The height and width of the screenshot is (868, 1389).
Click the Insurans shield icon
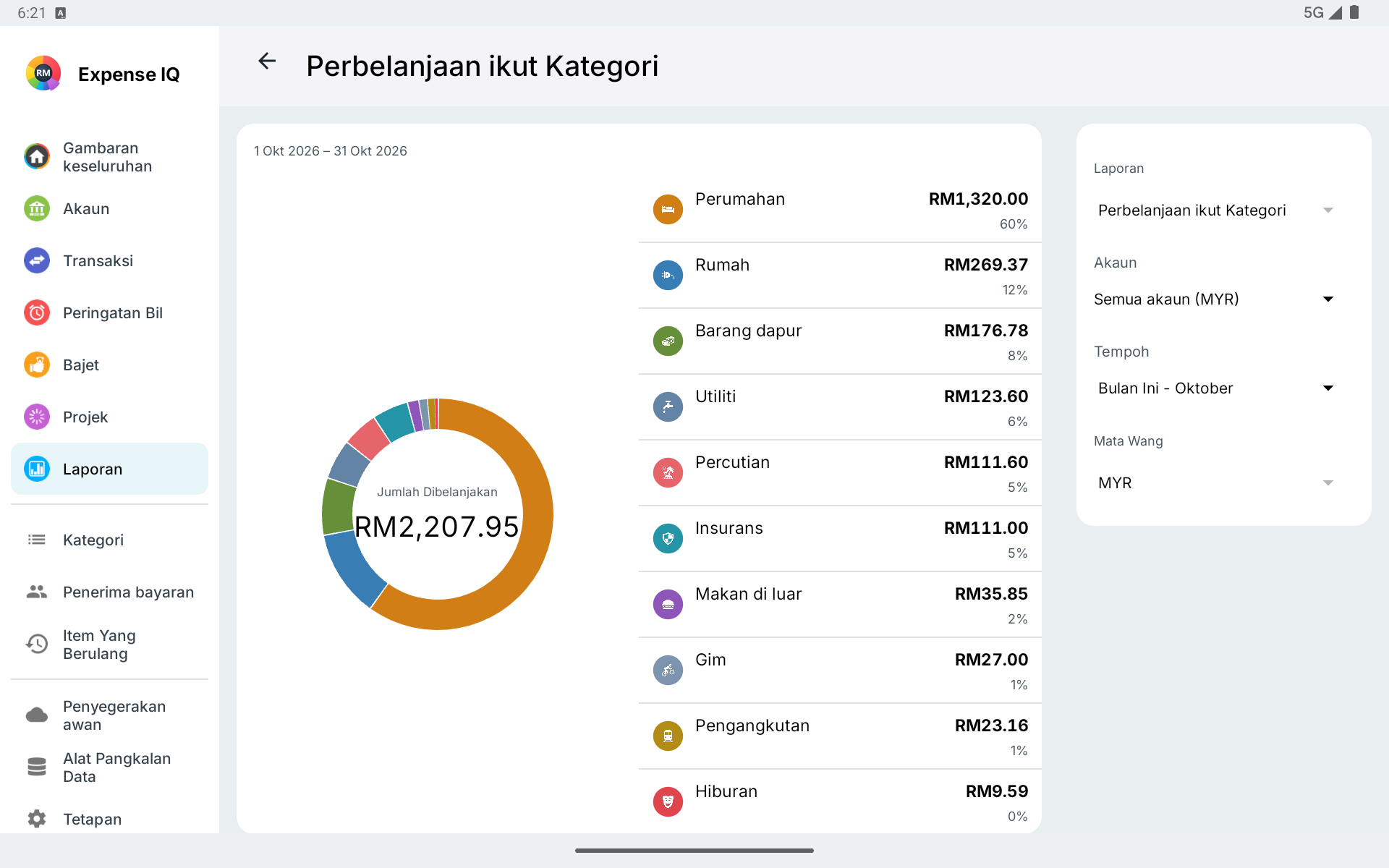click(x=668, y=539)
